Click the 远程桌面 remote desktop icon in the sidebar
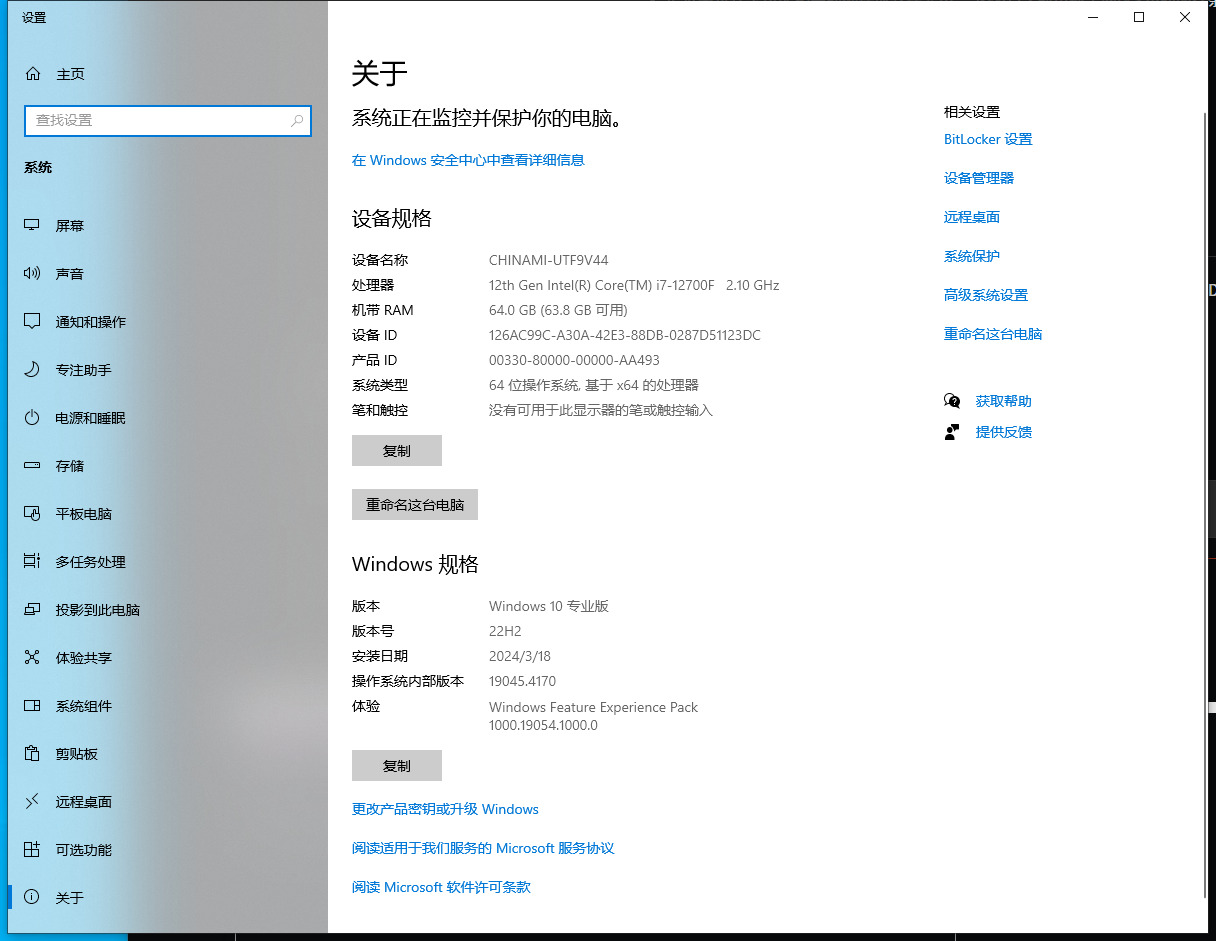This screenshot has width=1216, height=941. point(32,802)
